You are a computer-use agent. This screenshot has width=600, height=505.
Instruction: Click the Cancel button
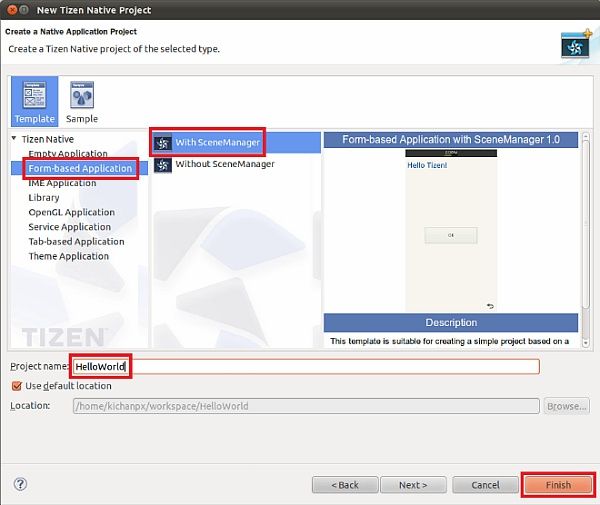[485, 485]
